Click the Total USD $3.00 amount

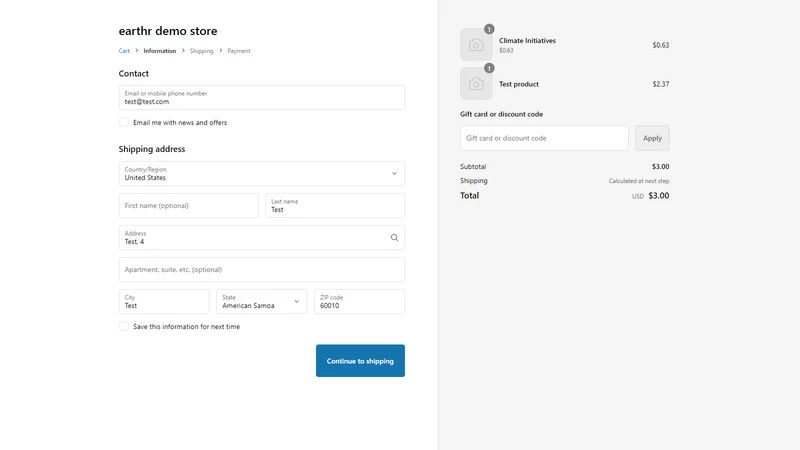point(659,195)
